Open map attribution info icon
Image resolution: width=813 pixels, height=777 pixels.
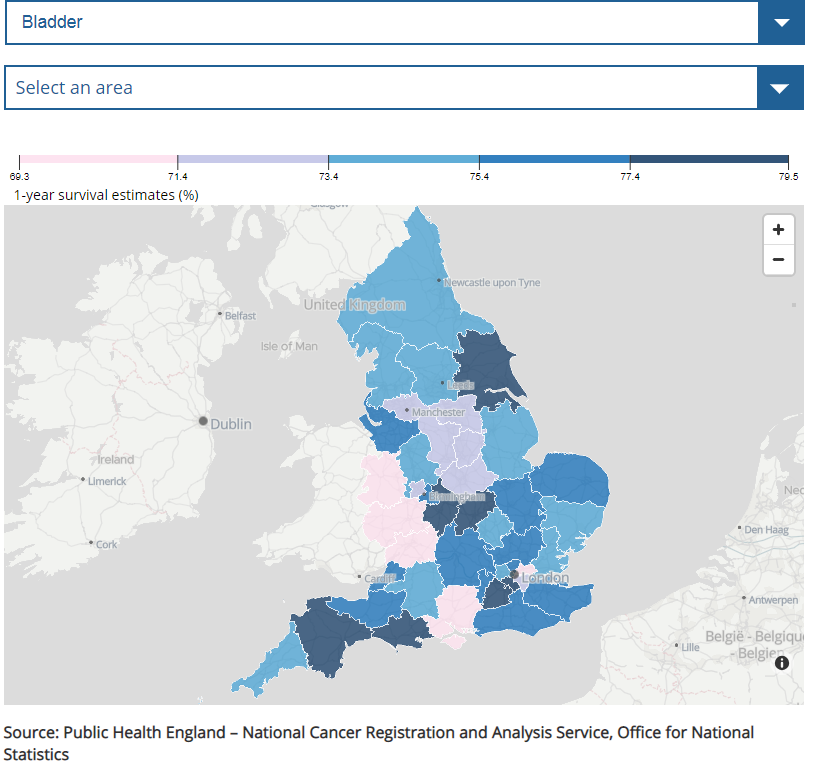coord(781,662)
